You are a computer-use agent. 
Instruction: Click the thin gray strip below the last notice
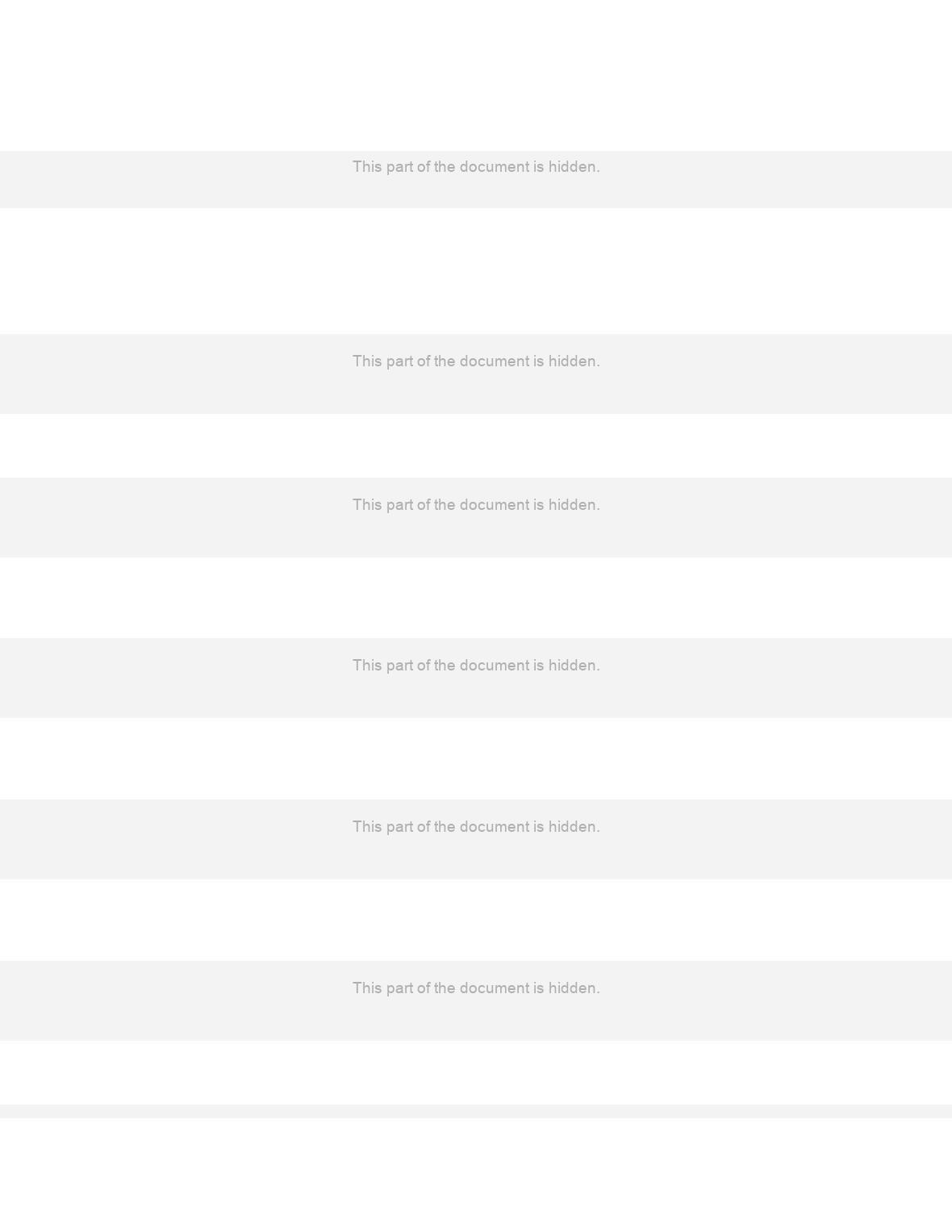point(476,1111)
